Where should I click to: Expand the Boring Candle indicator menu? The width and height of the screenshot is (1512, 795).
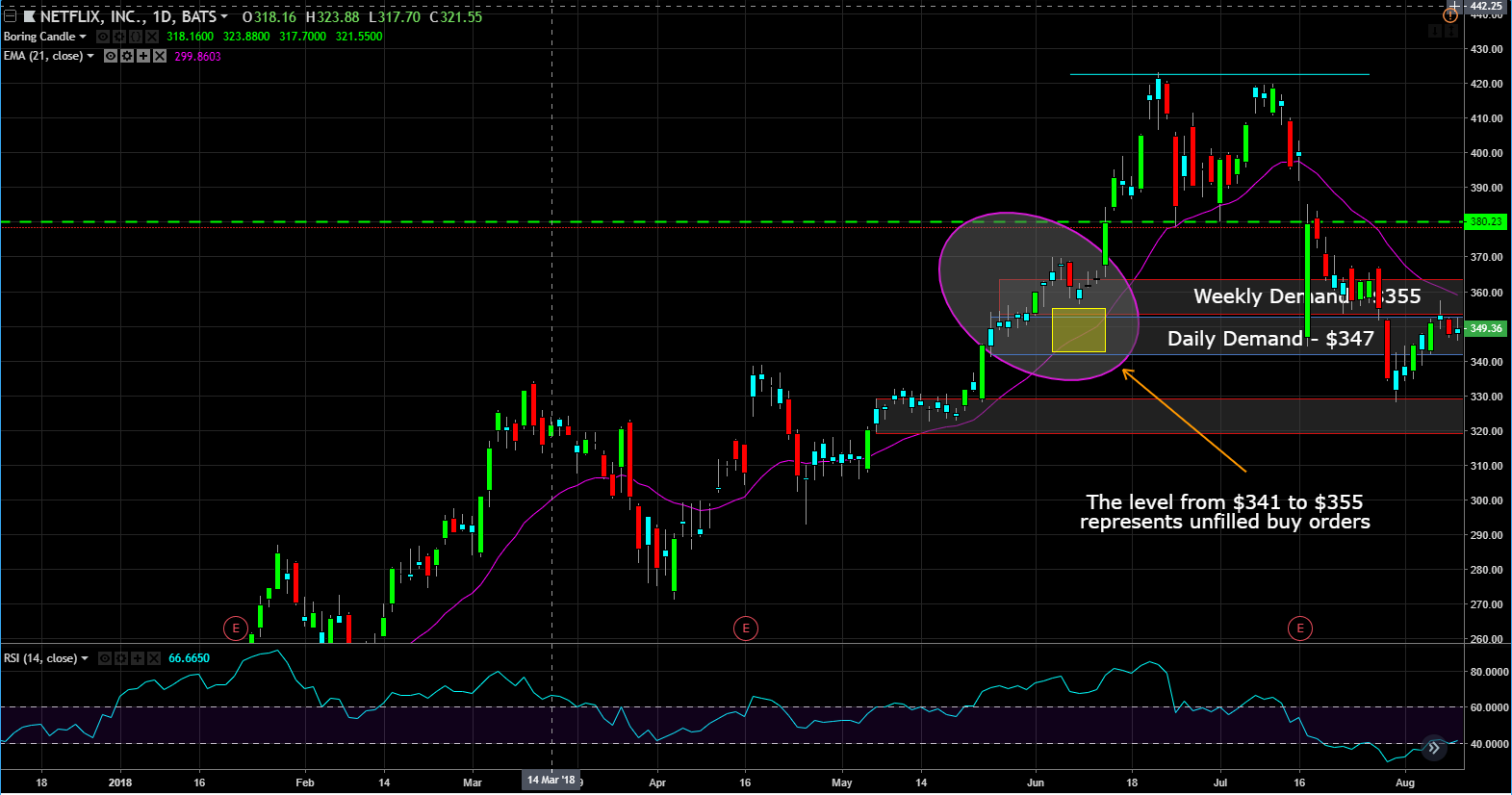click(83, 37)
